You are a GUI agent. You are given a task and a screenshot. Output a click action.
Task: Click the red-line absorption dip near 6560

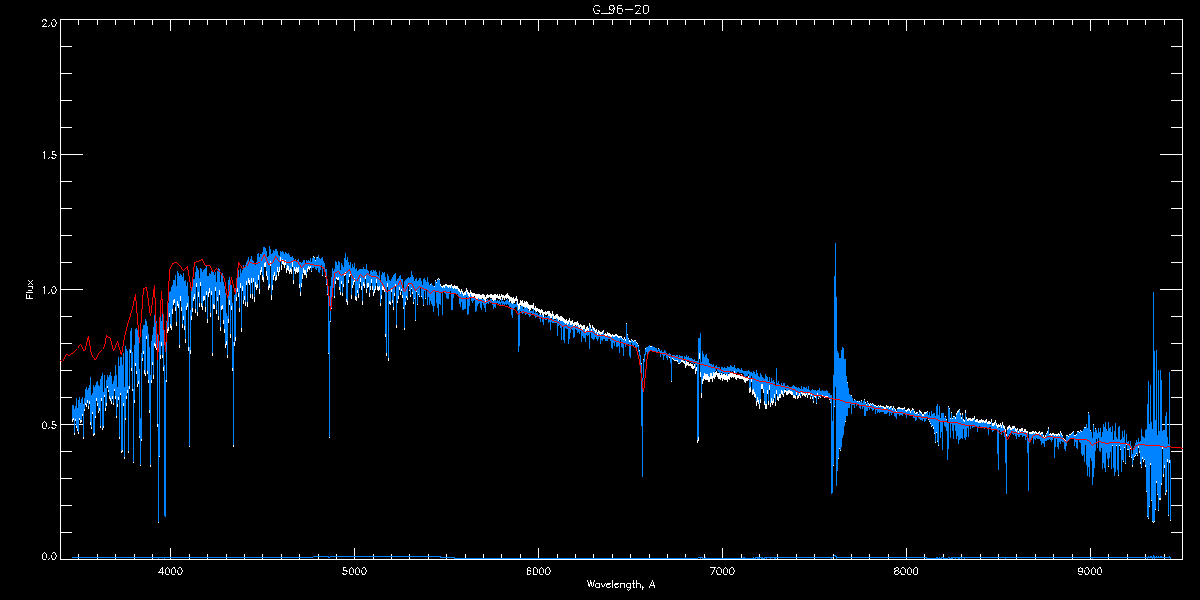643,375
